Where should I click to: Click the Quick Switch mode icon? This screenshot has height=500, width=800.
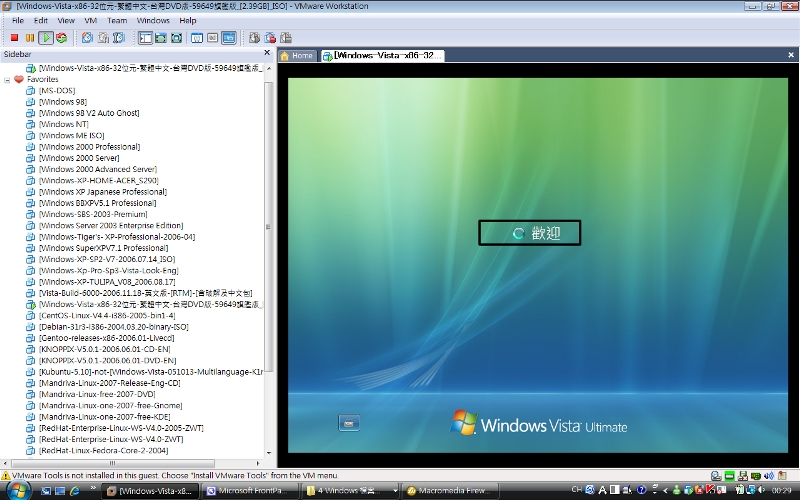point(161,38)
